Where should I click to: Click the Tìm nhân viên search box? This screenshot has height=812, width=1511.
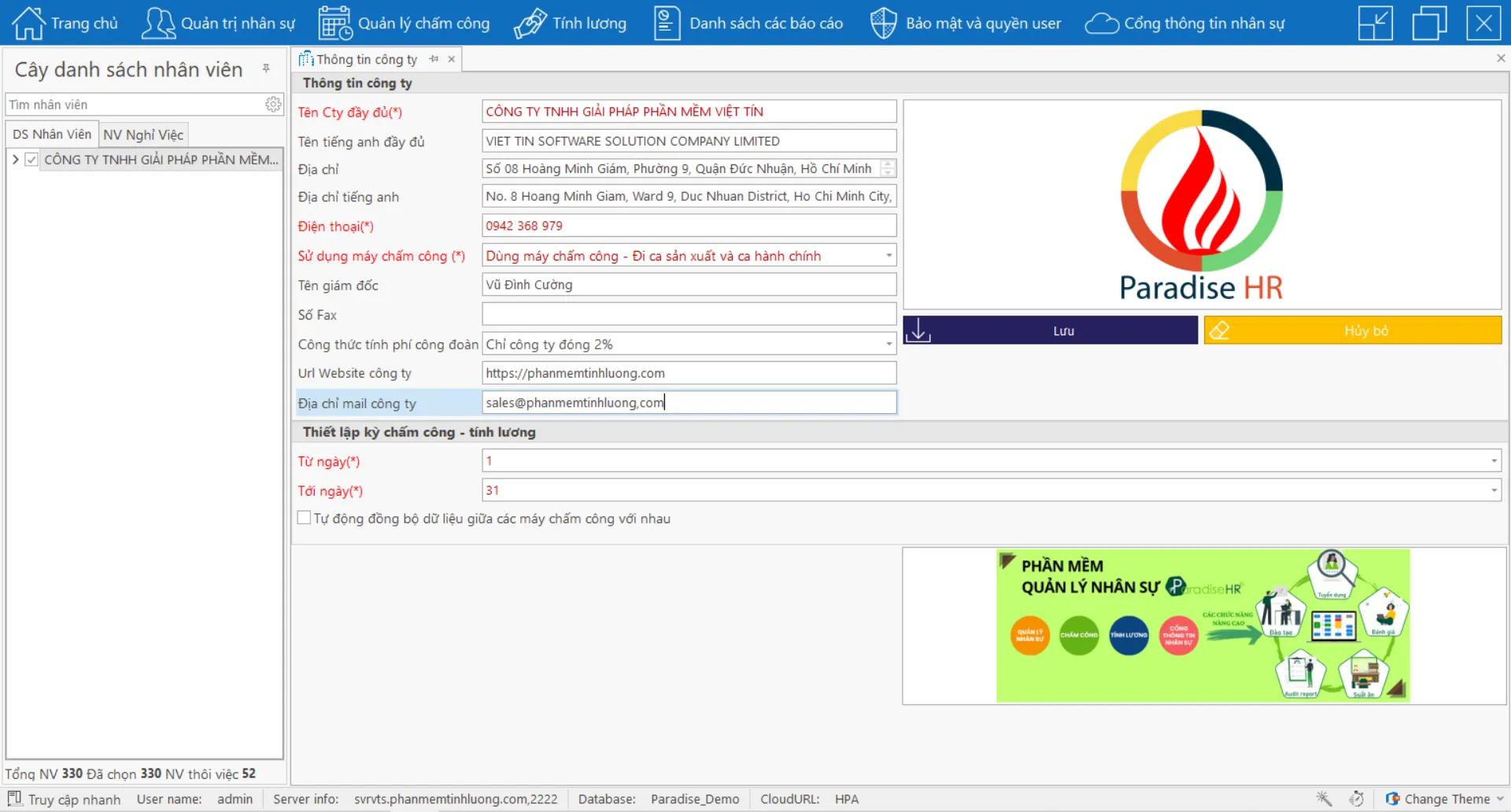(x=135, y=105)
